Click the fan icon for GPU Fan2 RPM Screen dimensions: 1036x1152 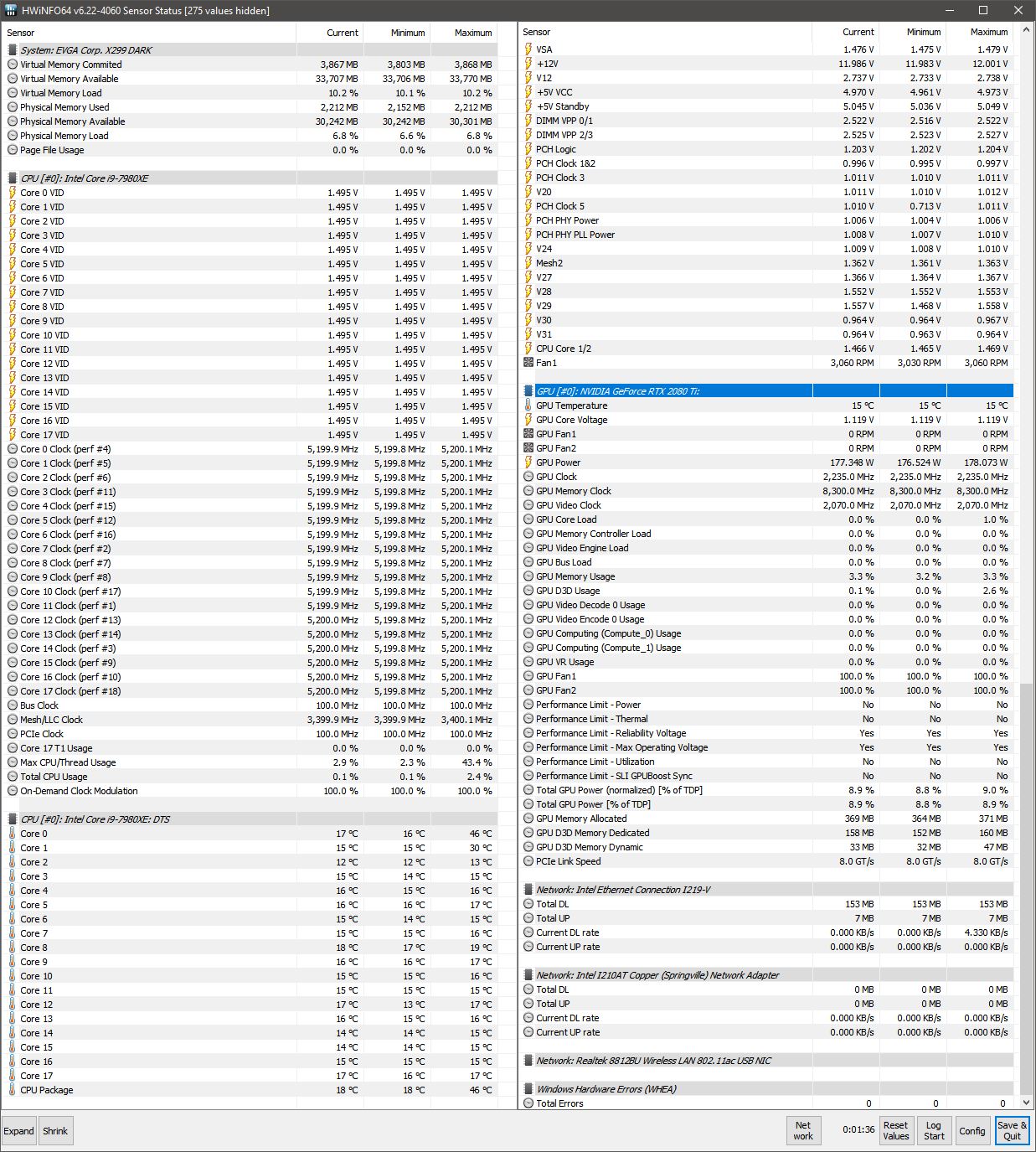[x=528, y=448]
